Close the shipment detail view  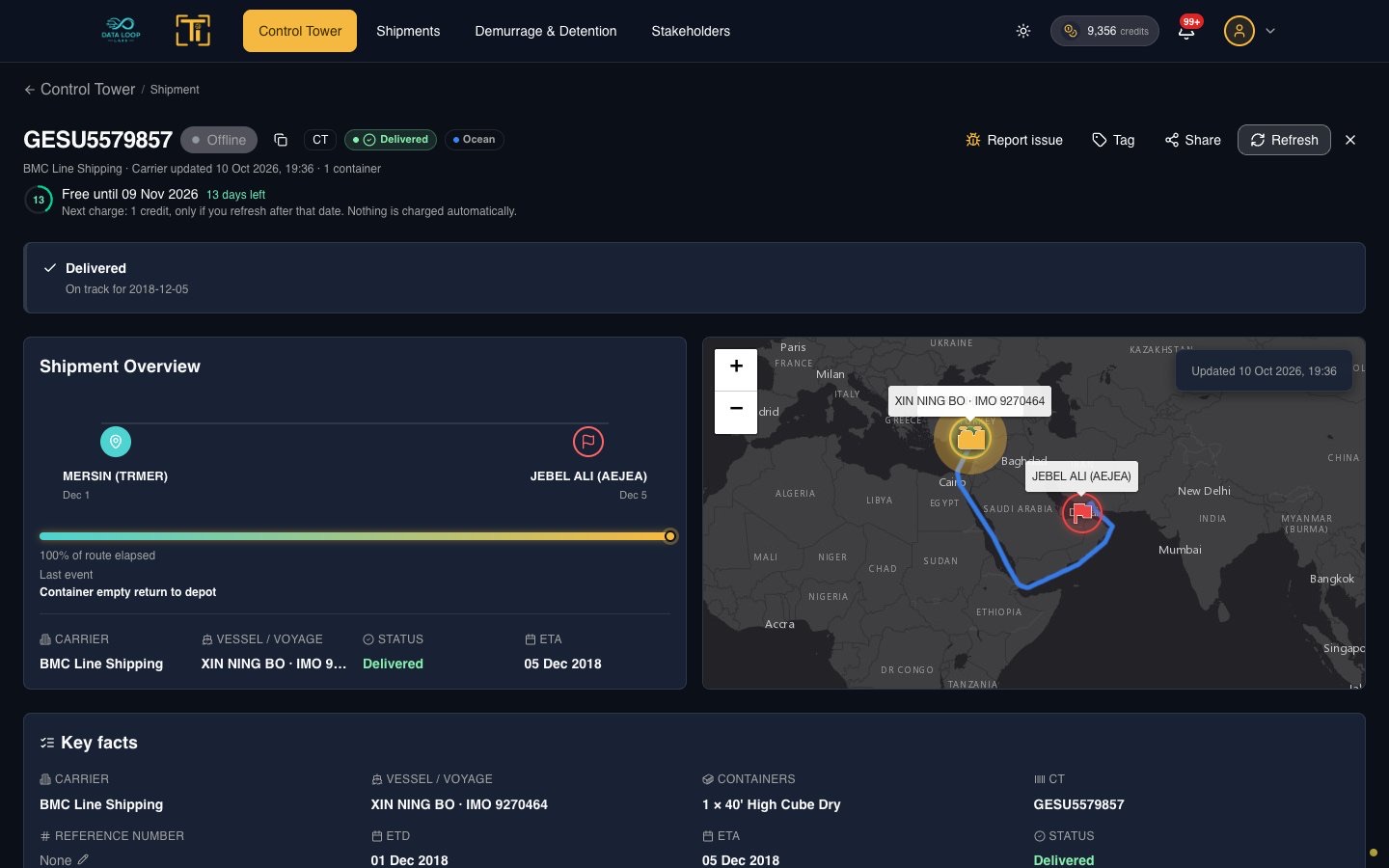pyautogui.click(x=1350, y=140)
